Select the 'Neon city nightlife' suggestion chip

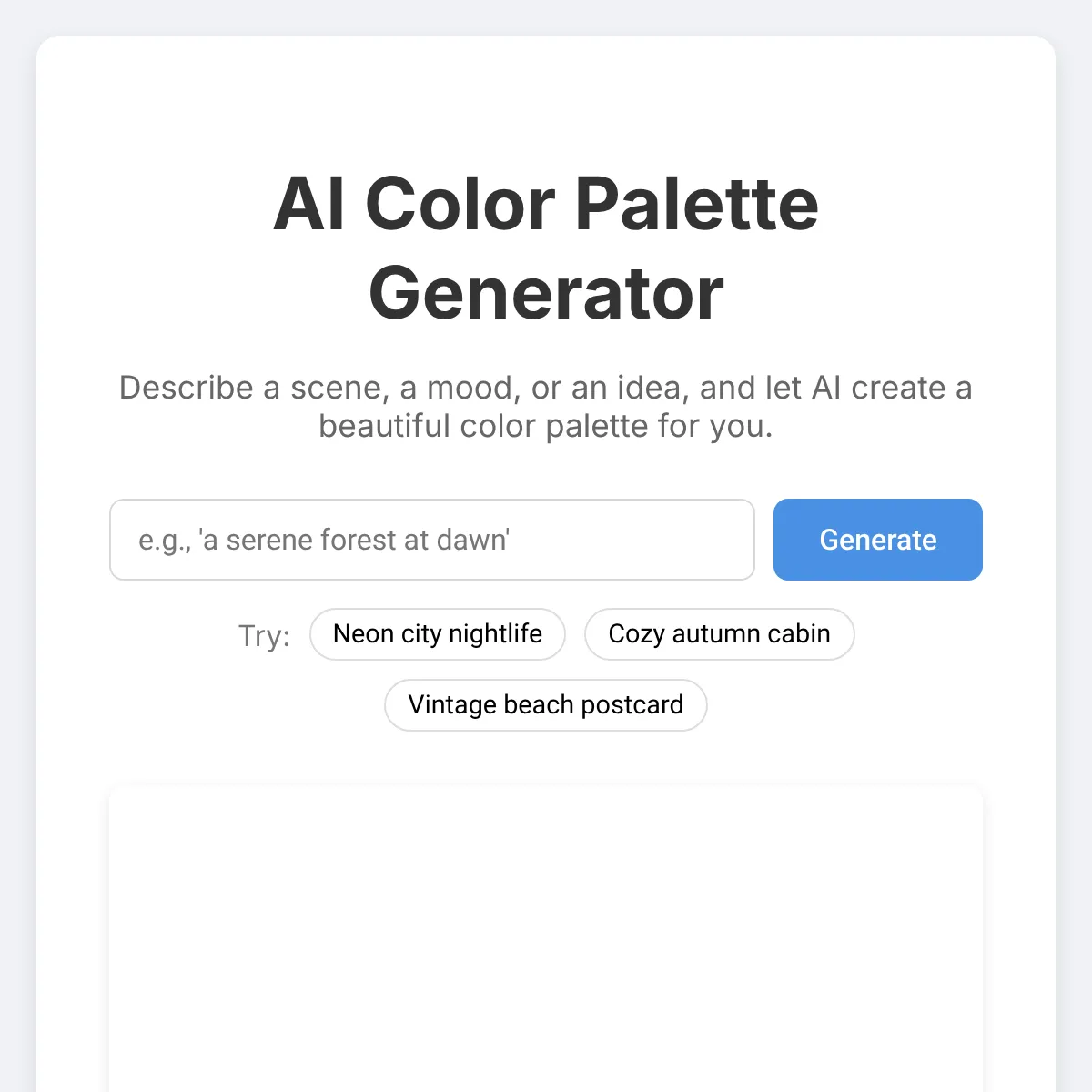tap(438, 634)
